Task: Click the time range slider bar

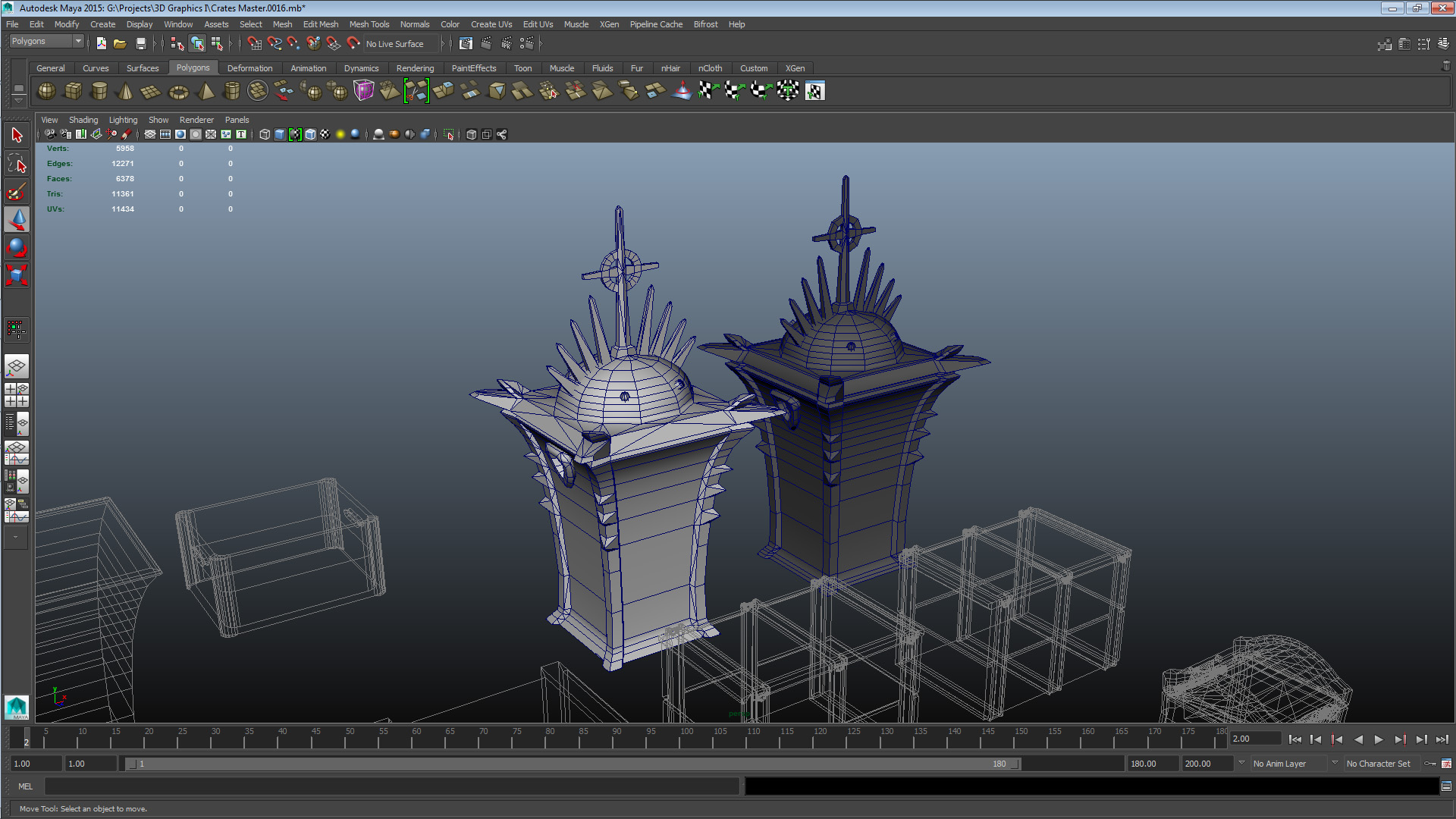Action: coord(573,764)
